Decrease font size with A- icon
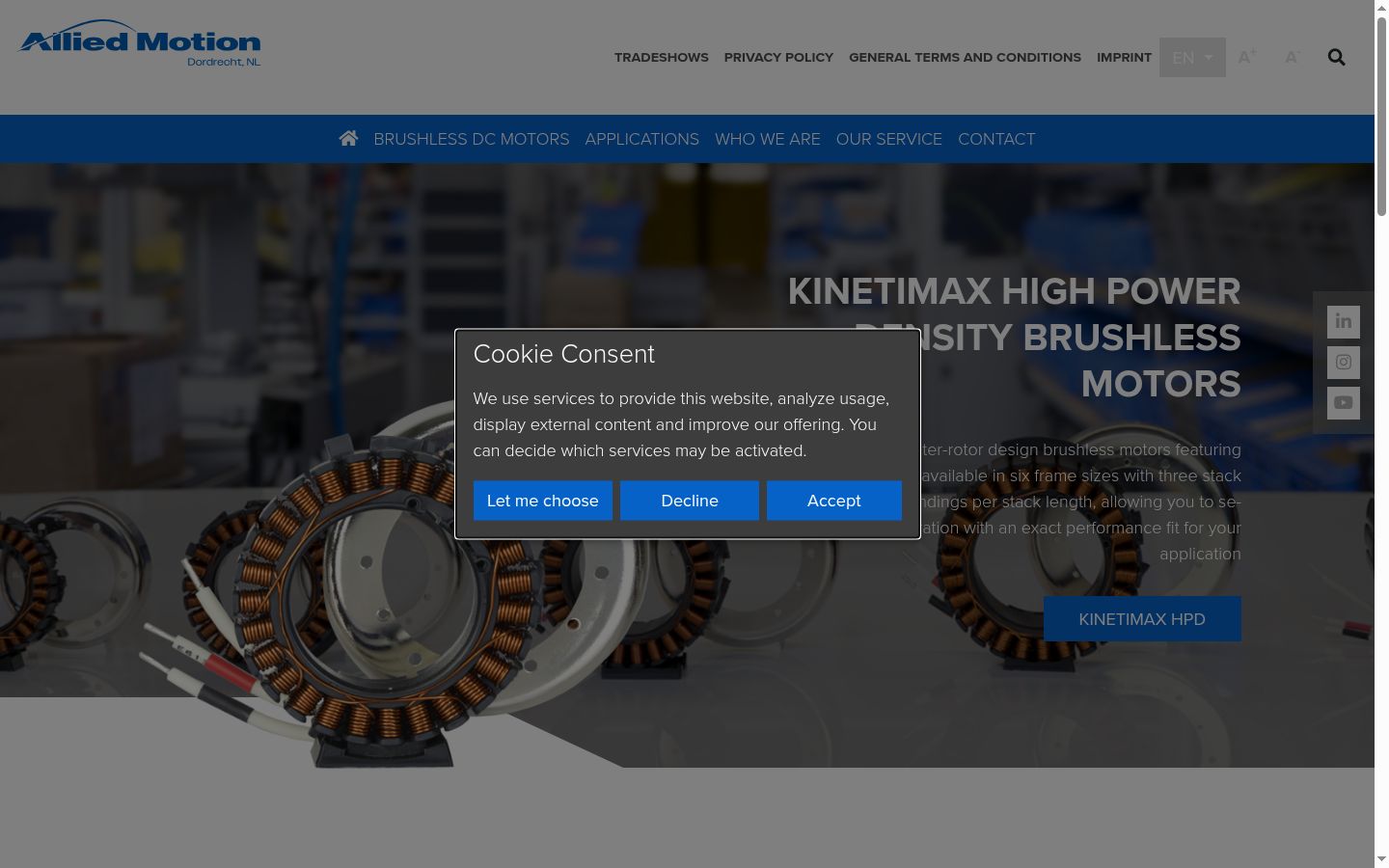 (1293, 57)
